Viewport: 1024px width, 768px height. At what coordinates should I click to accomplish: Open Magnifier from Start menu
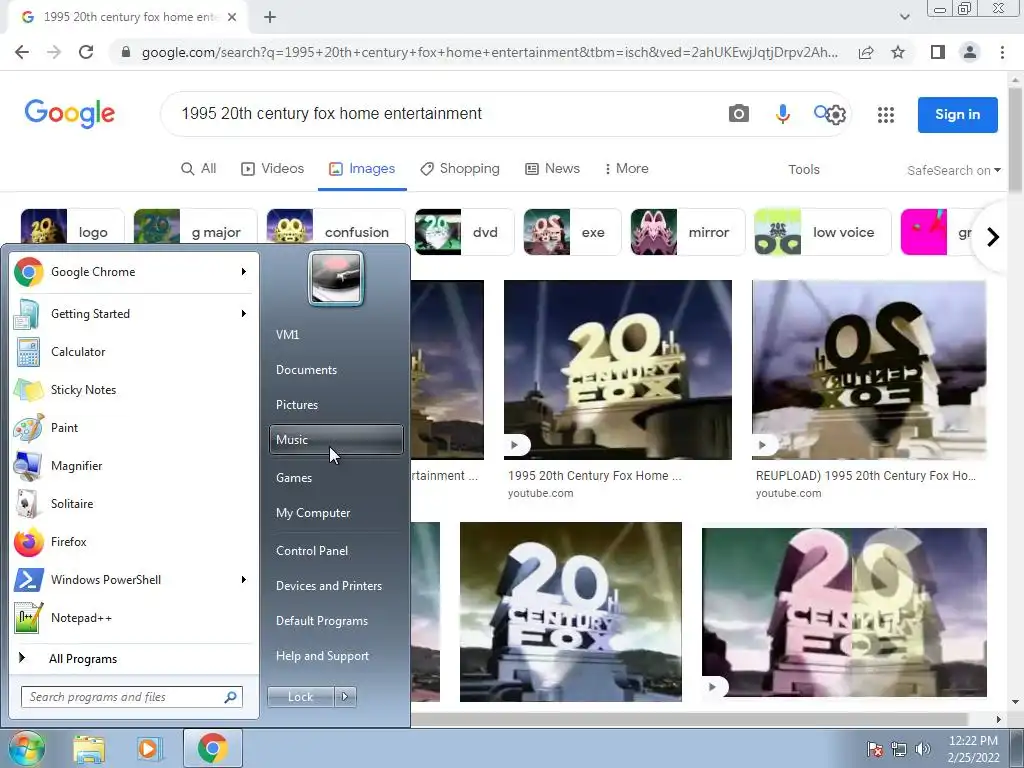134,466
